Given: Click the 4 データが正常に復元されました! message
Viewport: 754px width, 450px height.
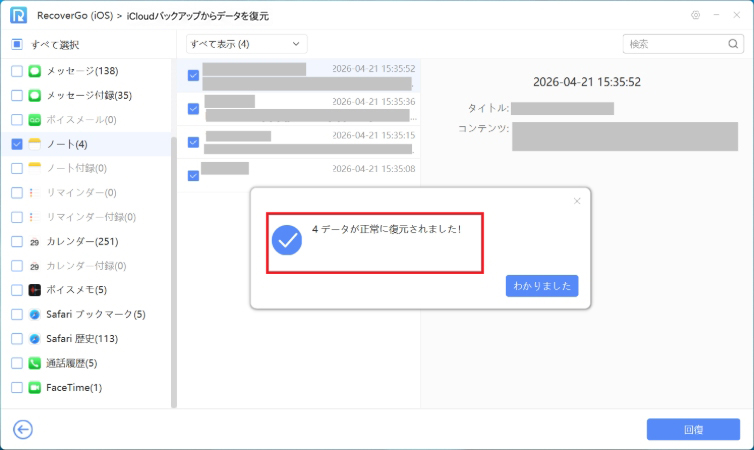Looking at the screenshot, I should click(387, 229).
